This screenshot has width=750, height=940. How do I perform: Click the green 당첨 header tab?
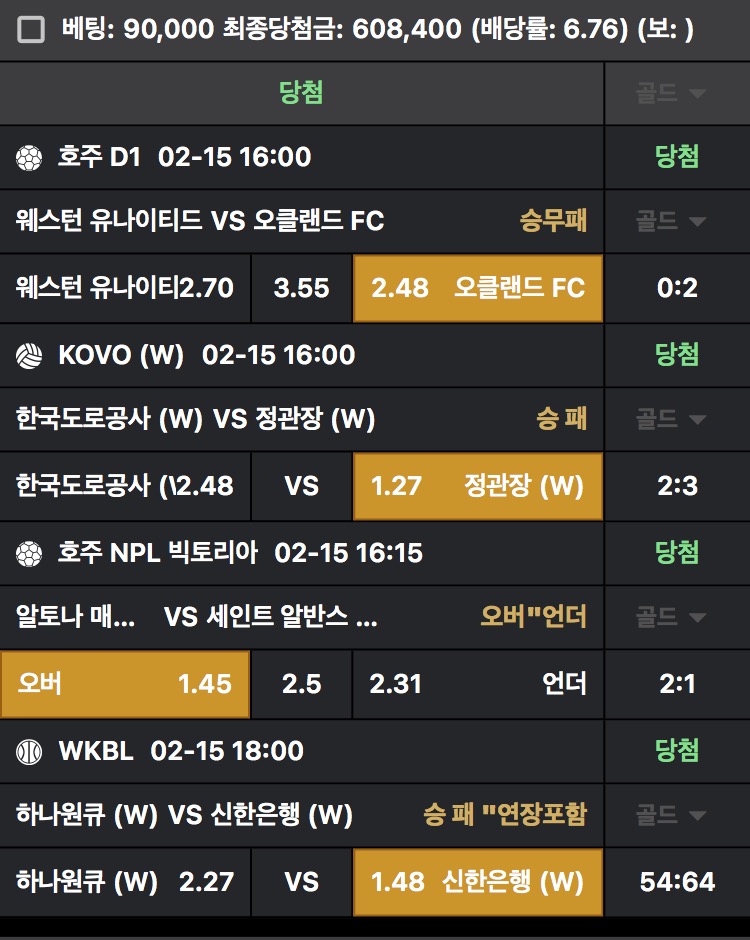pyautogui.click(x=301, y=94)
